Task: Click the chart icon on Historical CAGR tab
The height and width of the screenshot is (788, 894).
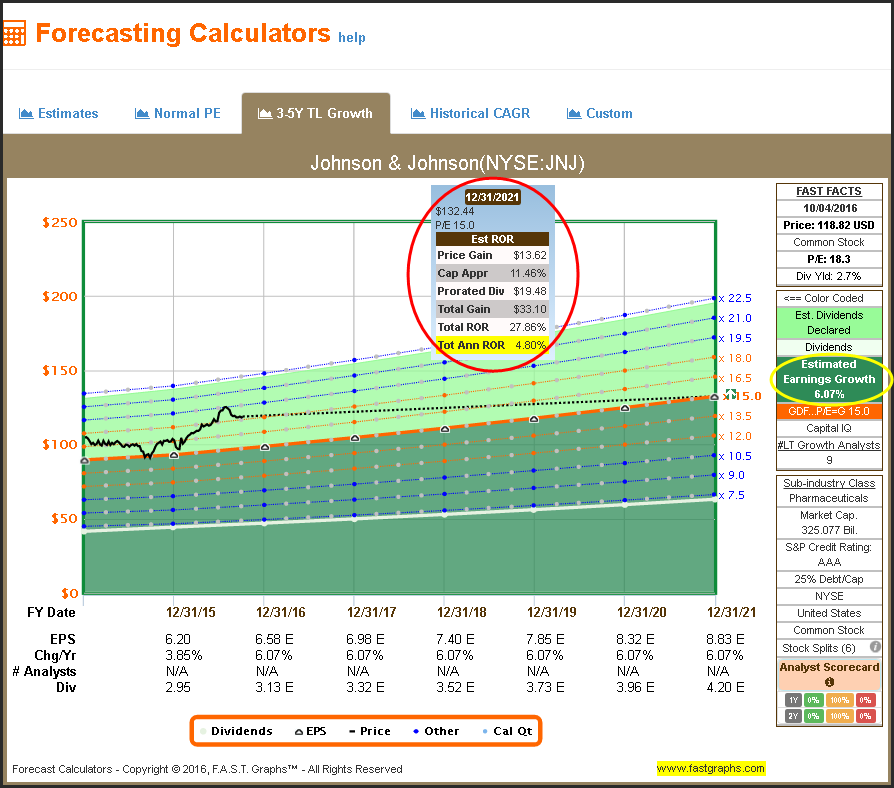Action: (x=418, y=114)
